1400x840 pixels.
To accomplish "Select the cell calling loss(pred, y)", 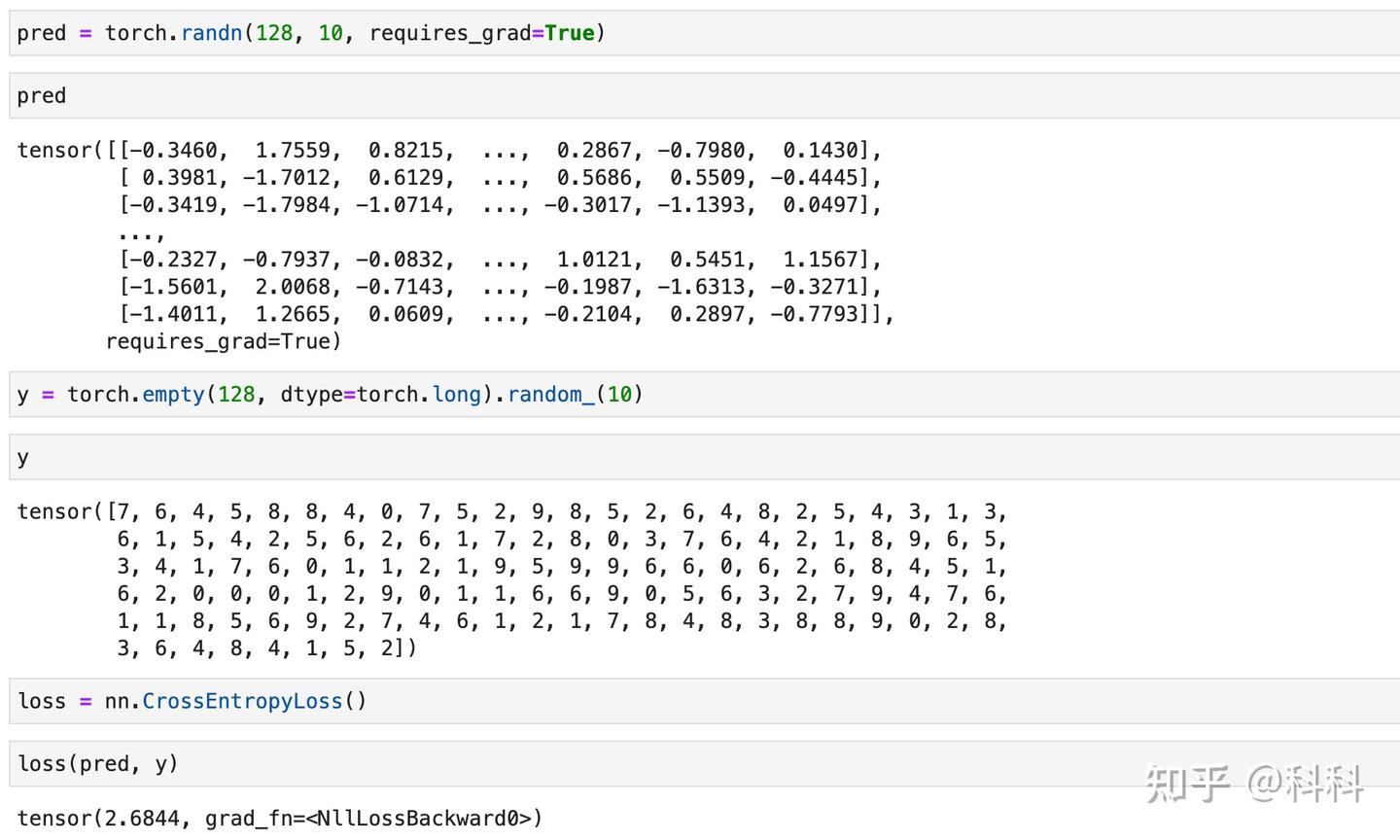I will coord(705,763).
